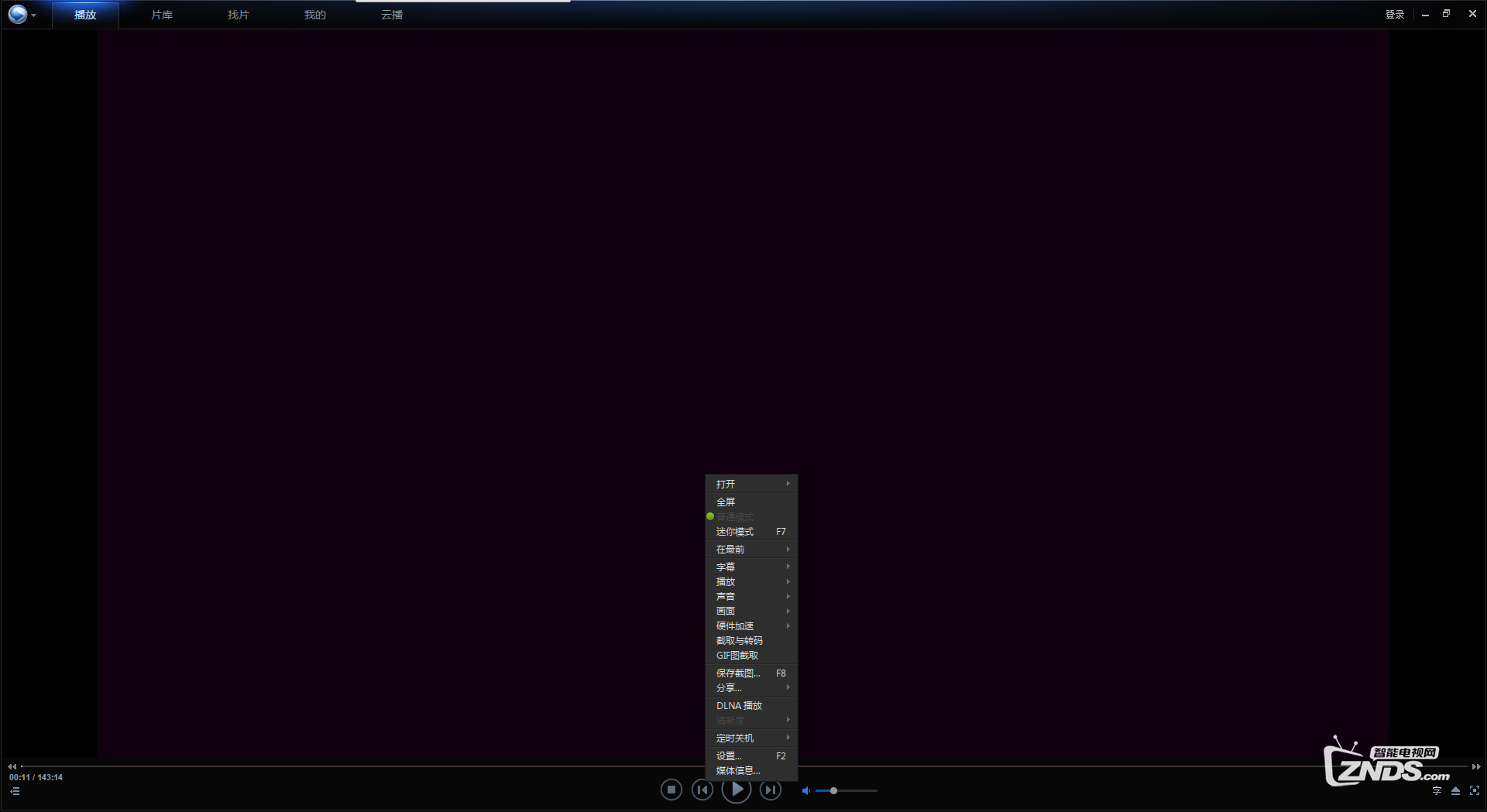
Task: Go to the previous track
Action: point(702,790)
